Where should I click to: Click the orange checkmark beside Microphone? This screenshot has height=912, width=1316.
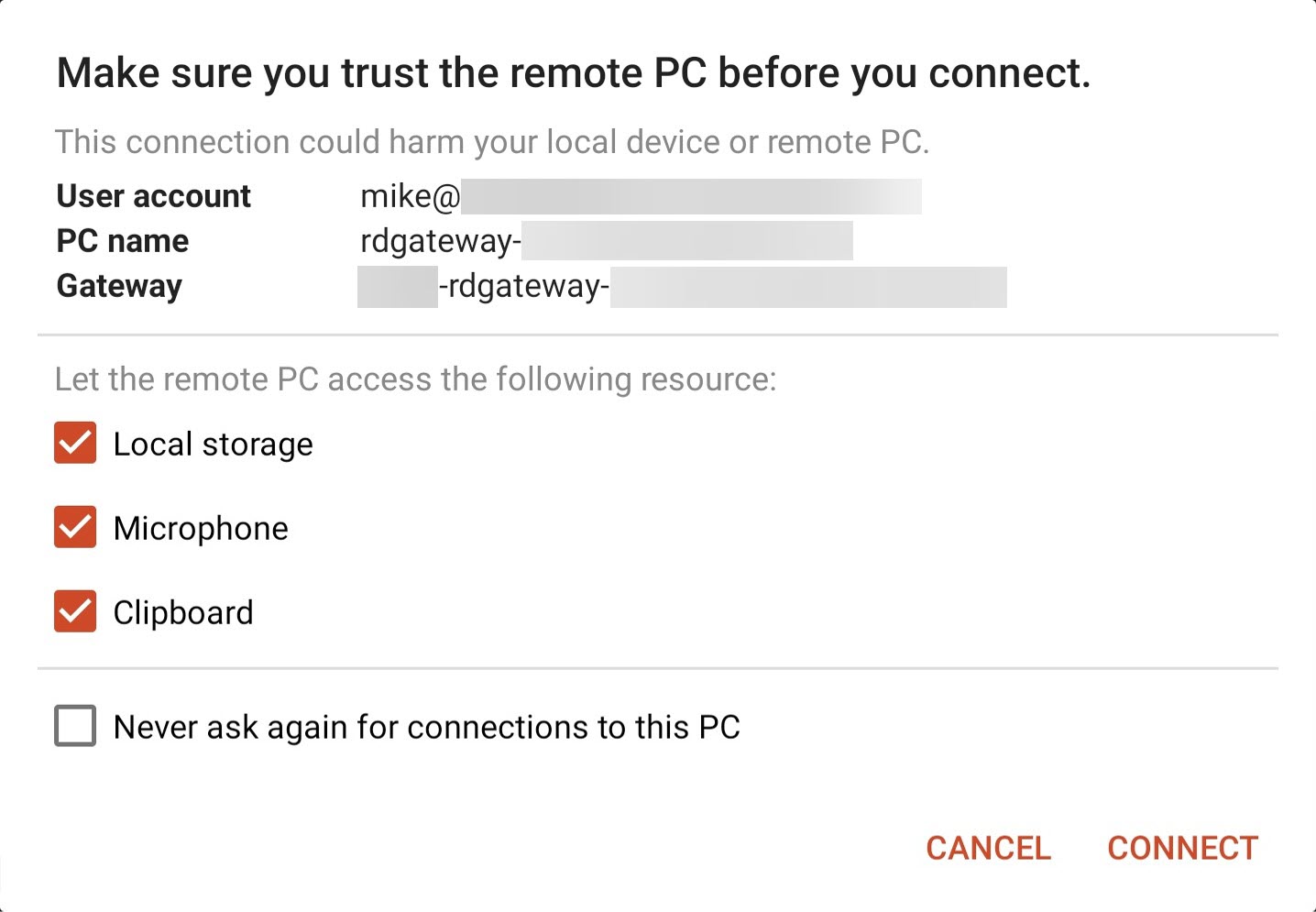pos(74,527)
